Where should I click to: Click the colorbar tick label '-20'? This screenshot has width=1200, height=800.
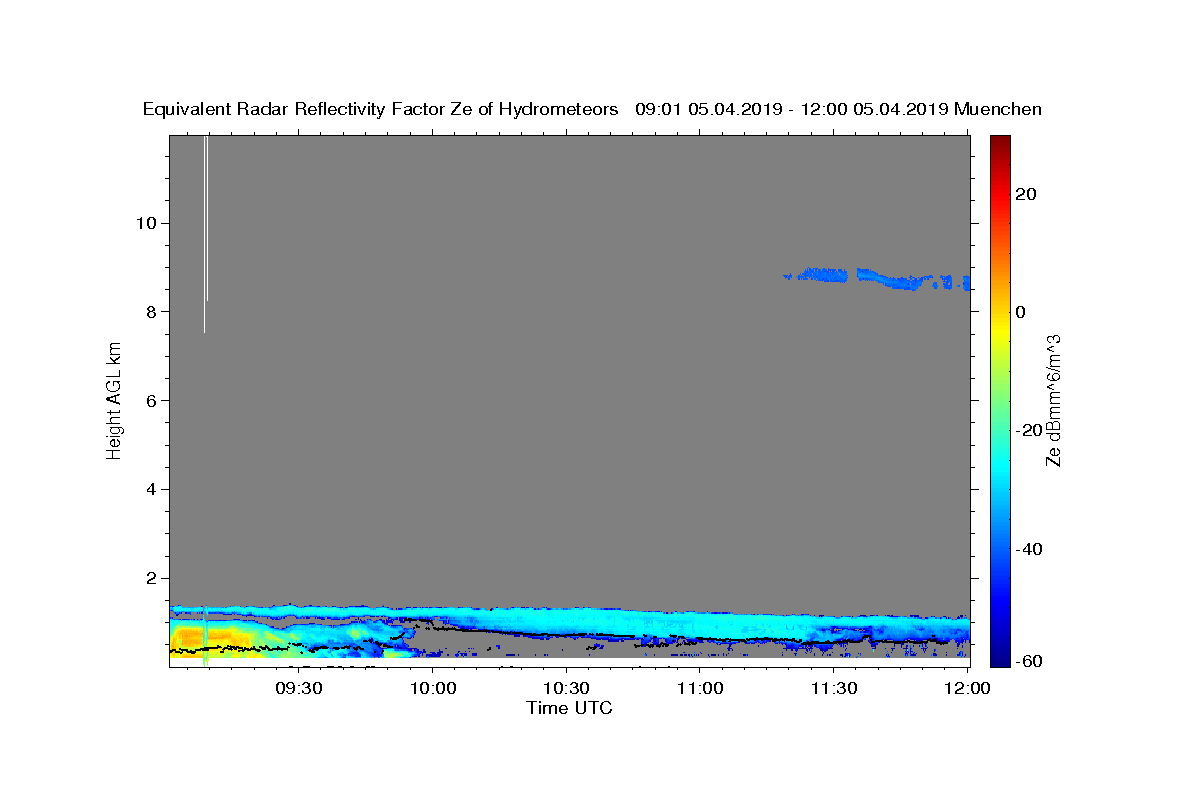(1028, 430)
